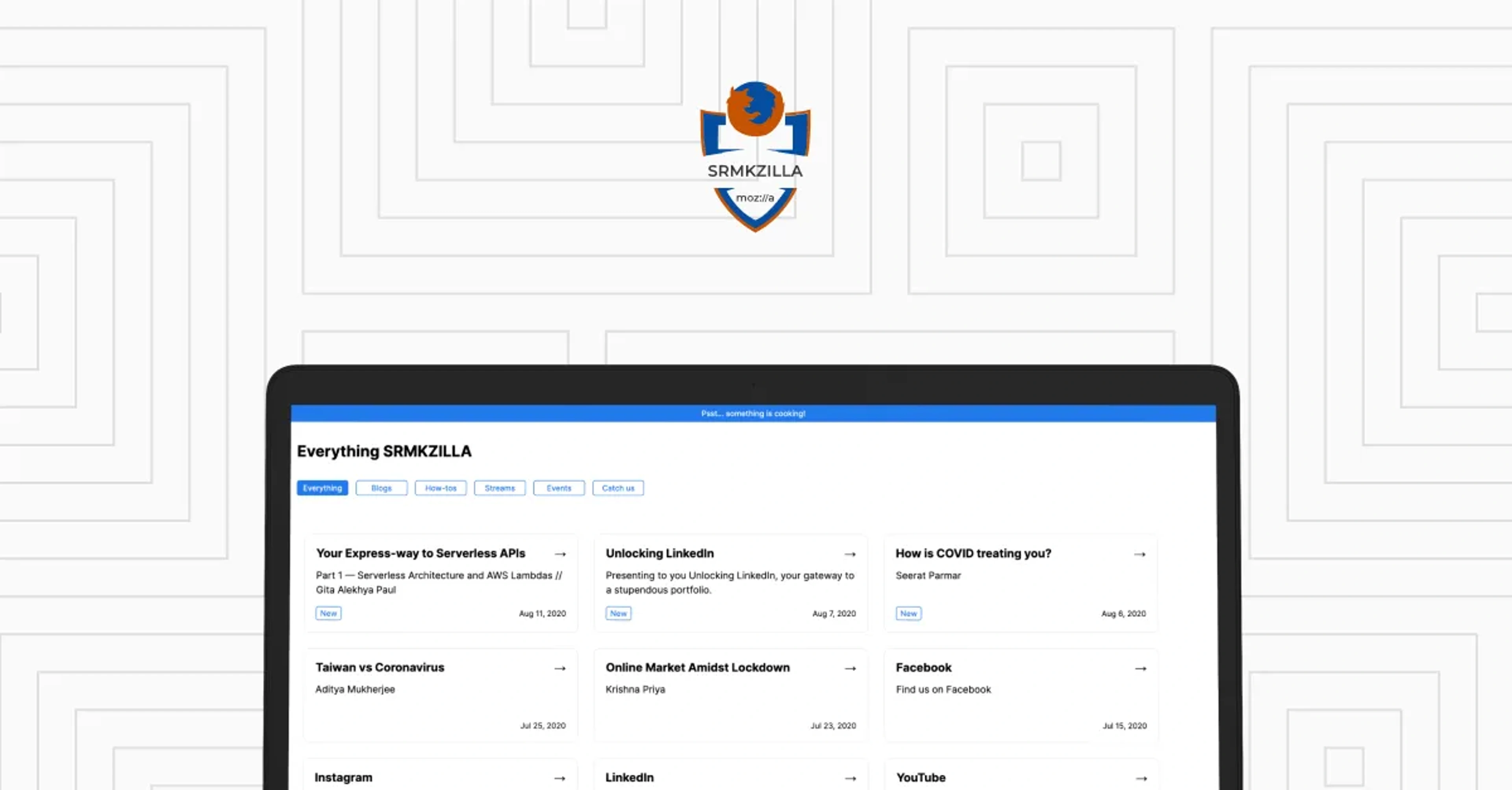Open 'How is COVID treating you?' title
The image size is (1512, 790).
click(973, 553)
